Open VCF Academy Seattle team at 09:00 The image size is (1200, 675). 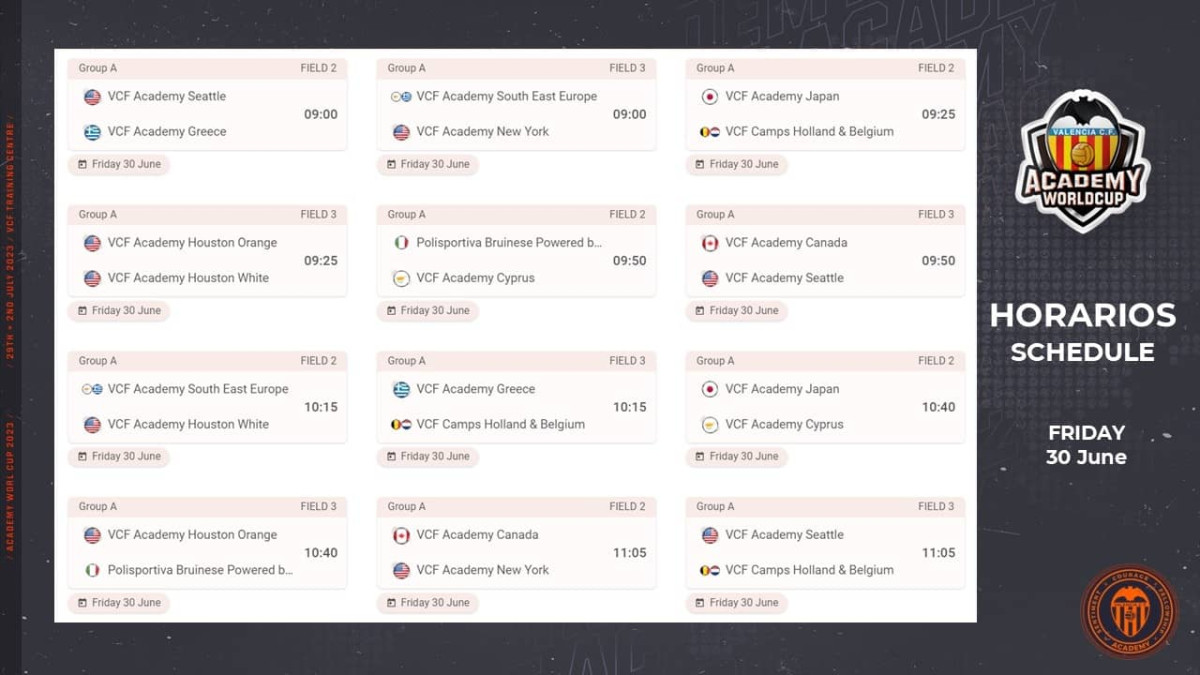click(167, 97)
